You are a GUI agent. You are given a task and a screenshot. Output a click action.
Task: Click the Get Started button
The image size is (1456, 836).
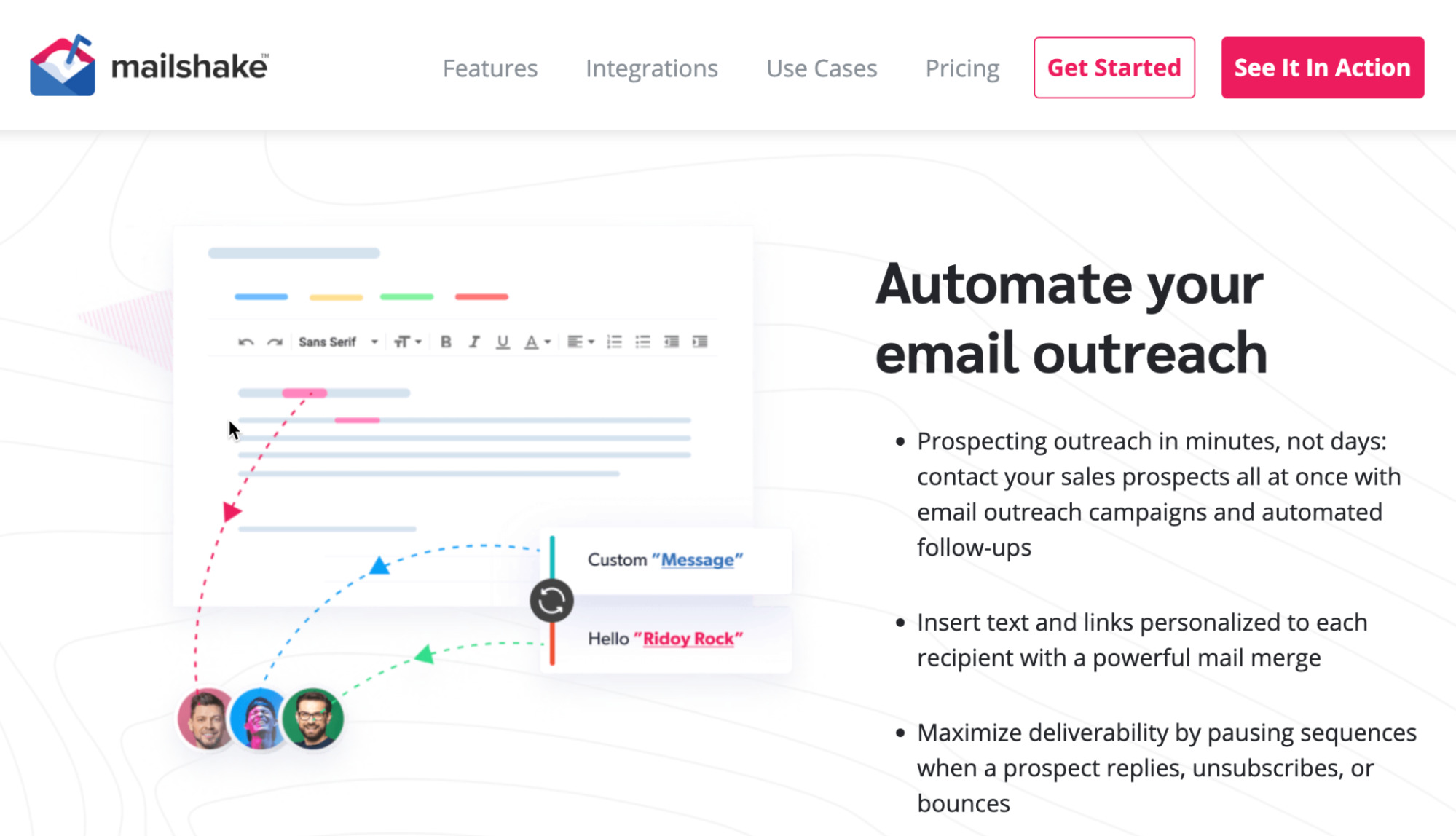1114,67
